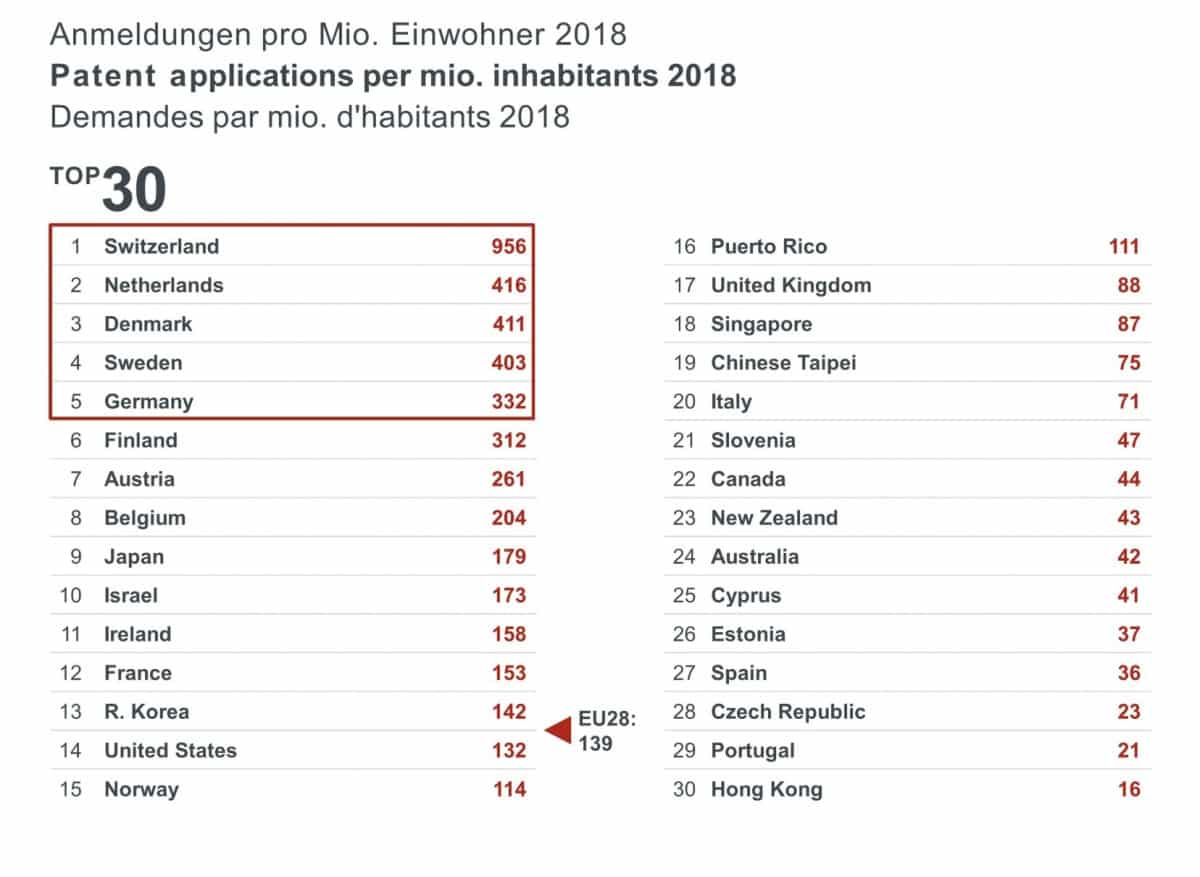Click Hong Kong's value 16
The image size is (1200, 877).
tap(1128, 789)
